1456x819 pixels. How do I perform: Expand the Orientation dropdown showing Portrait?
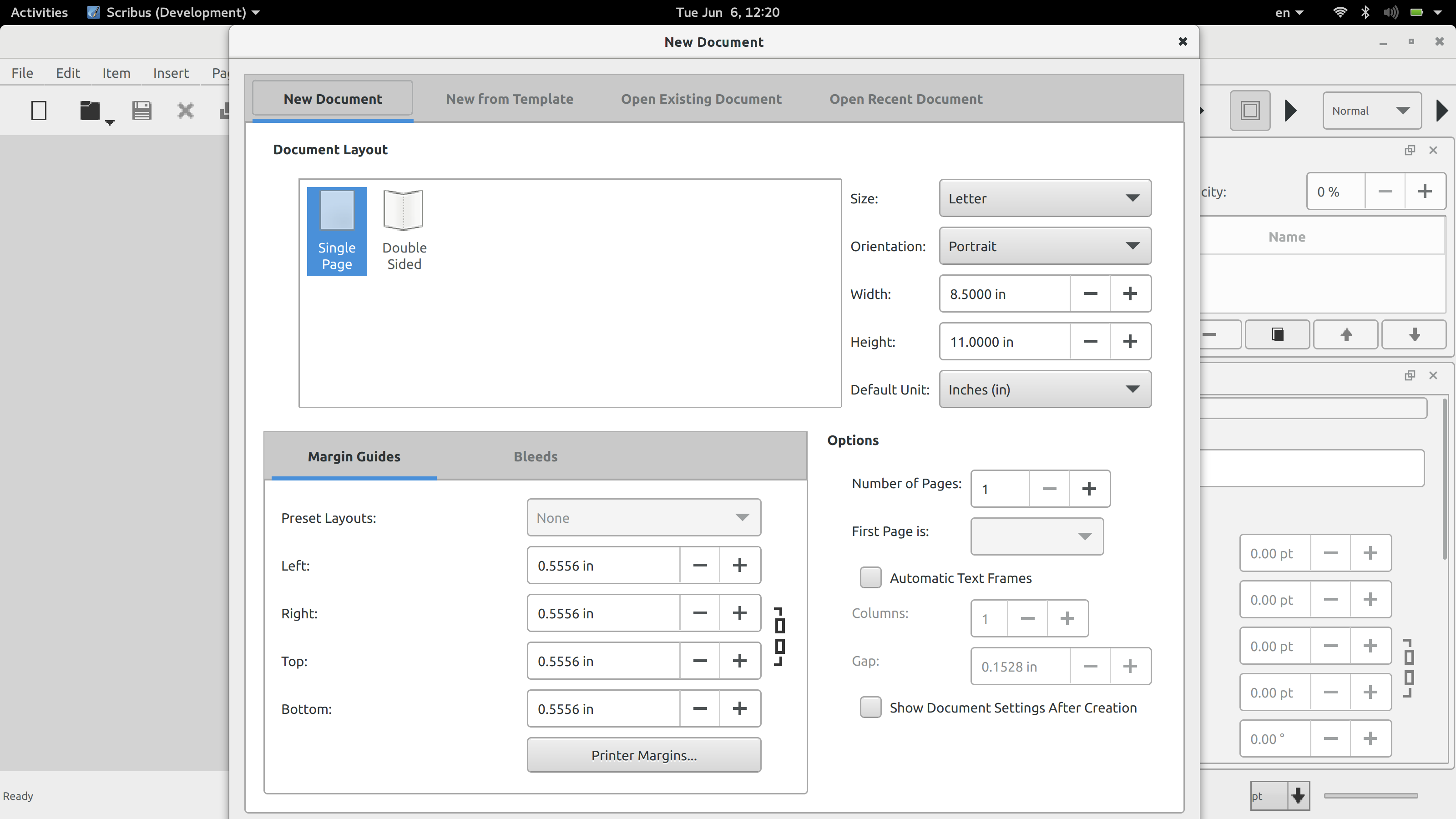tap(1045, 246)
